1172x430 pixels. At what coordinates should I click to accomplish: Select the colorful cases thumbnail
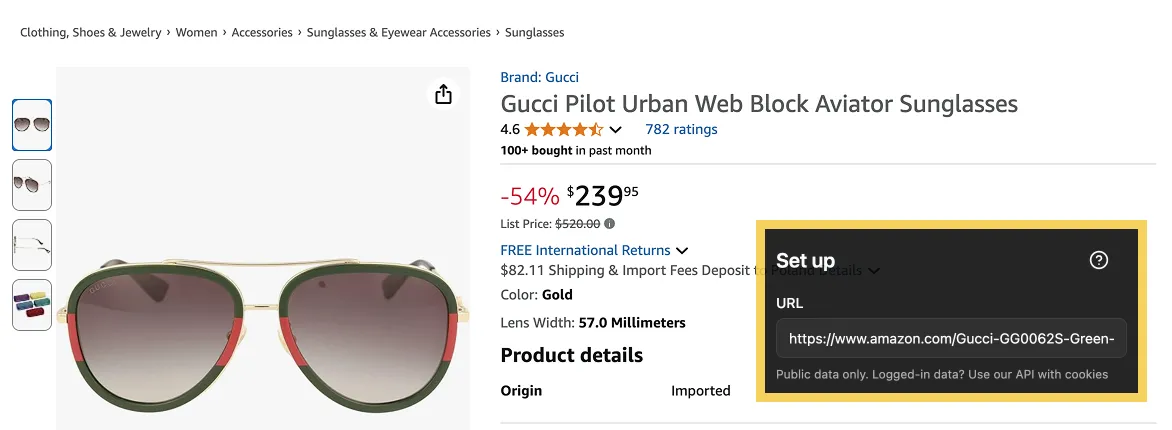(x=32, y=304)
